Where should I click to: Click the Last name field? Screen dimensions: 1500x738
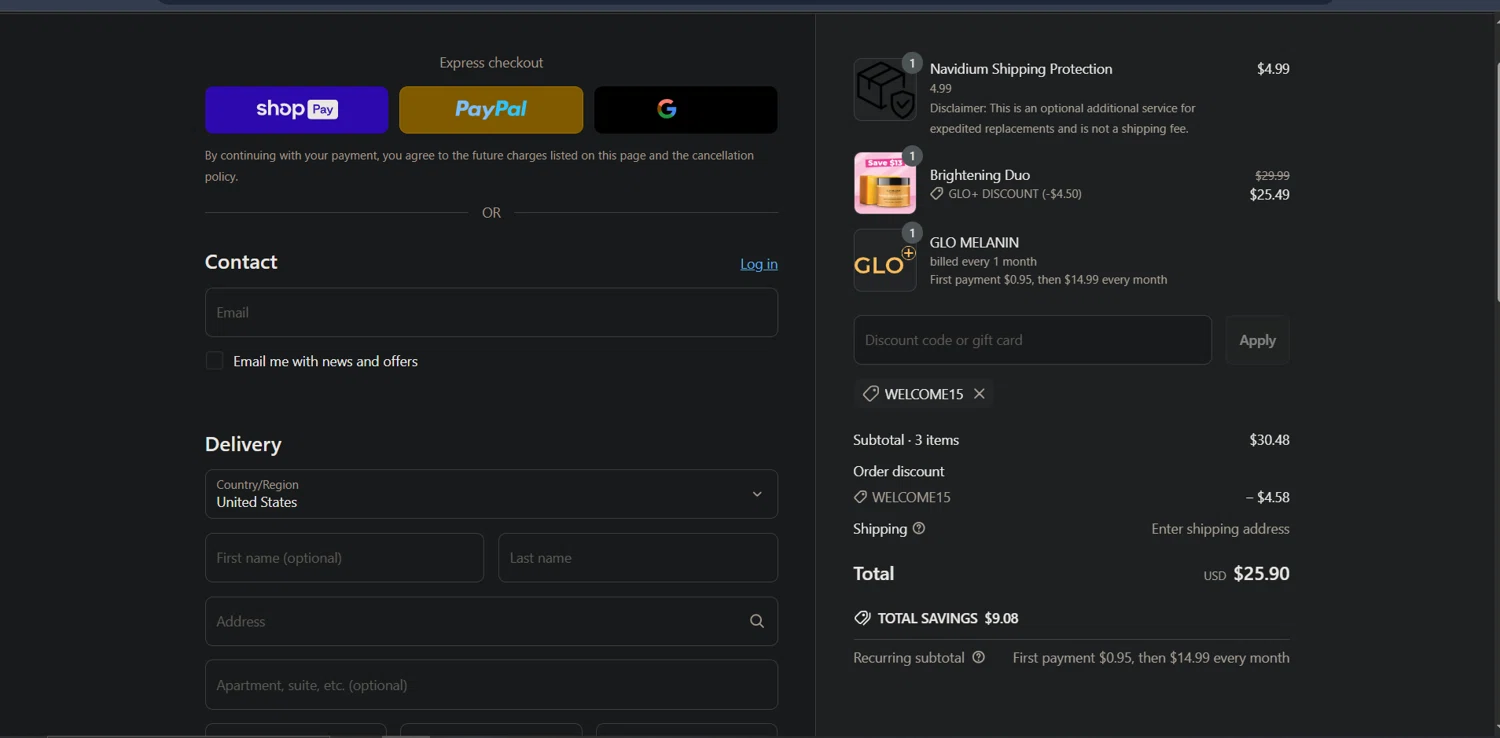coord(638,558)
